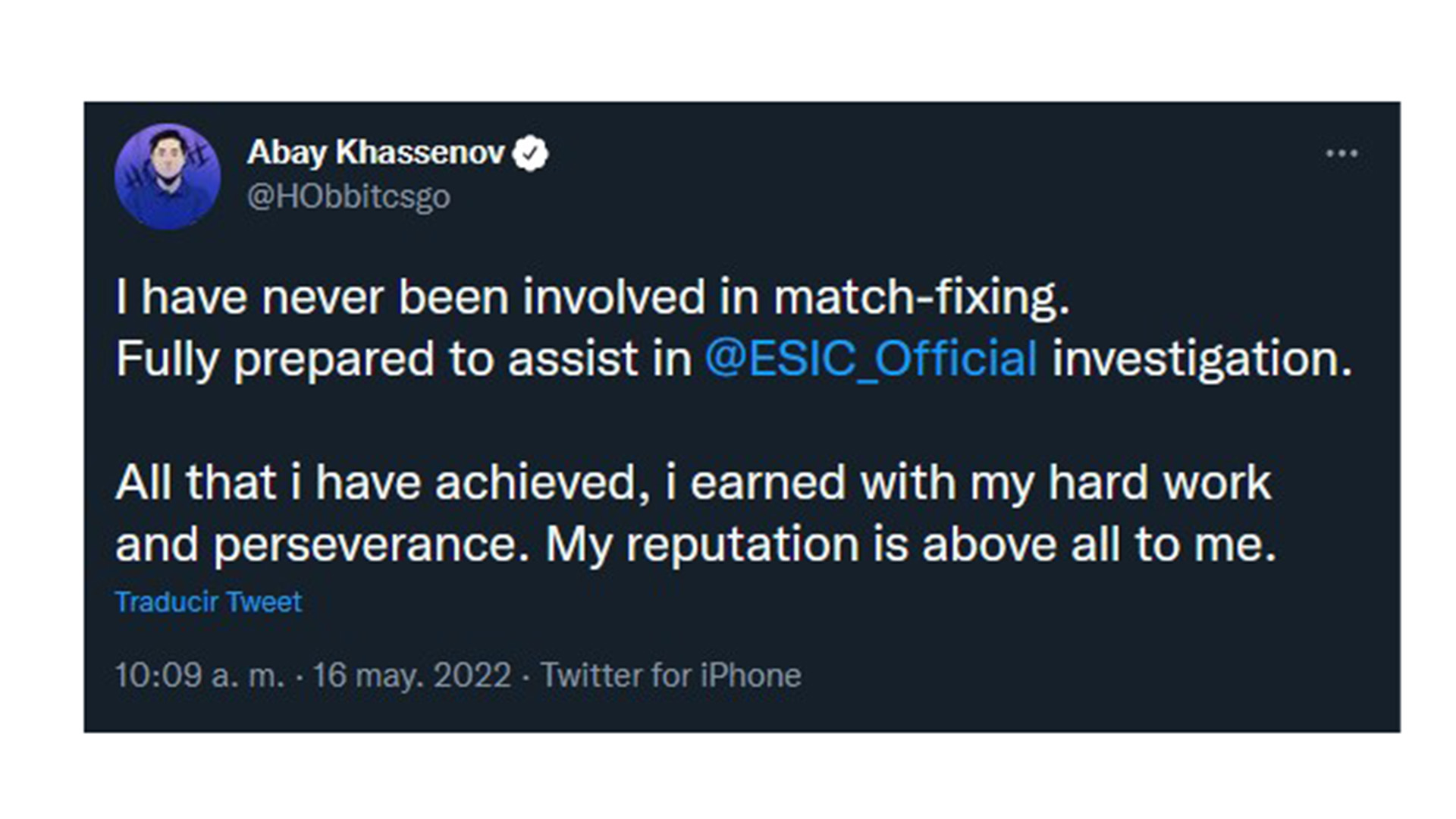Click the phrase "All that i have achieved,"
Image resolution: width=1456 pixels, height=819 pixels.
[x=381, y=482]
